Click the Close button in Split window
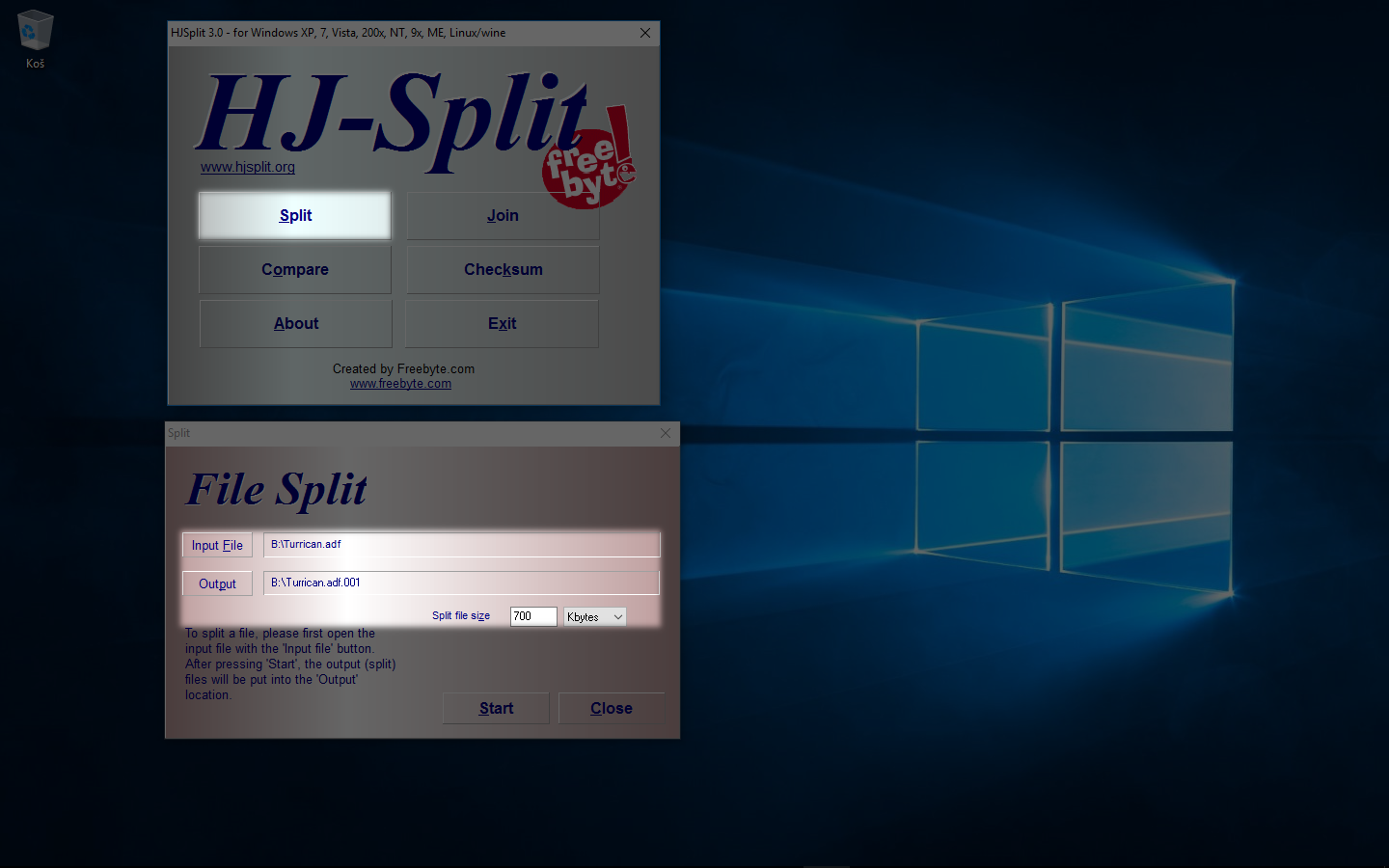Viewport: 1389px width, 868px height. coord(612,708)
